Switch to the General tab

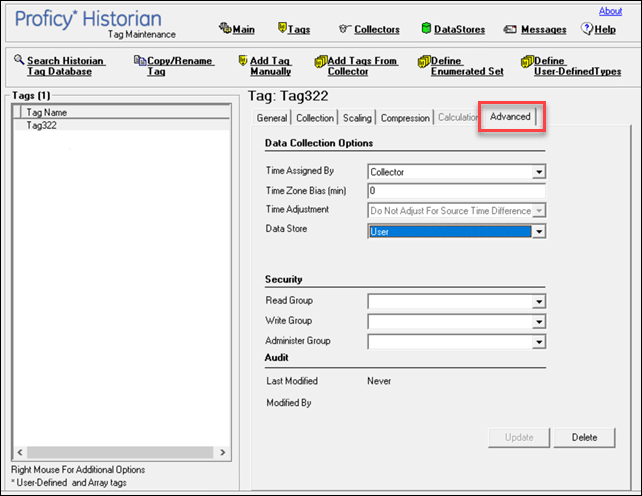271,118
